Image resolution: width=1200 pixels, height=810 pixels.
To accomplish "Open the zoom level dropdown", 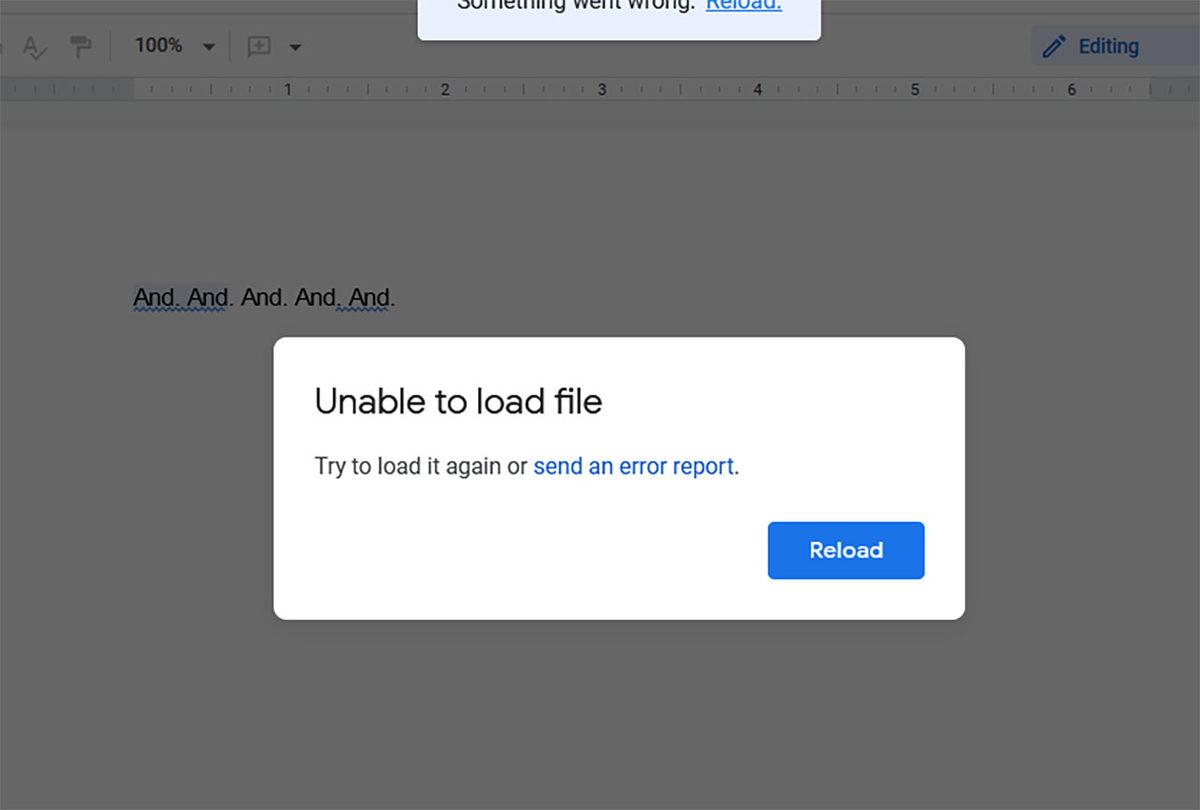I will [x=209, y=45].
